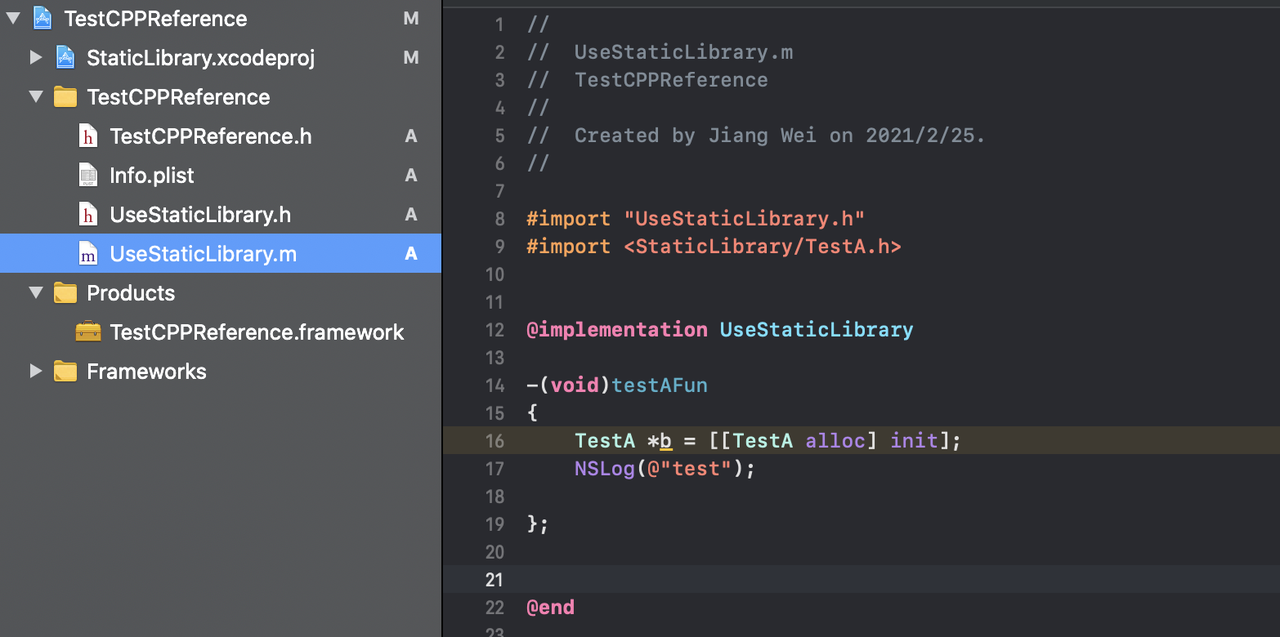The width and height of the screenshot is (1280, 637).
Task: Click the underlined variable b on line 16
Action: [x=665, y=441]
